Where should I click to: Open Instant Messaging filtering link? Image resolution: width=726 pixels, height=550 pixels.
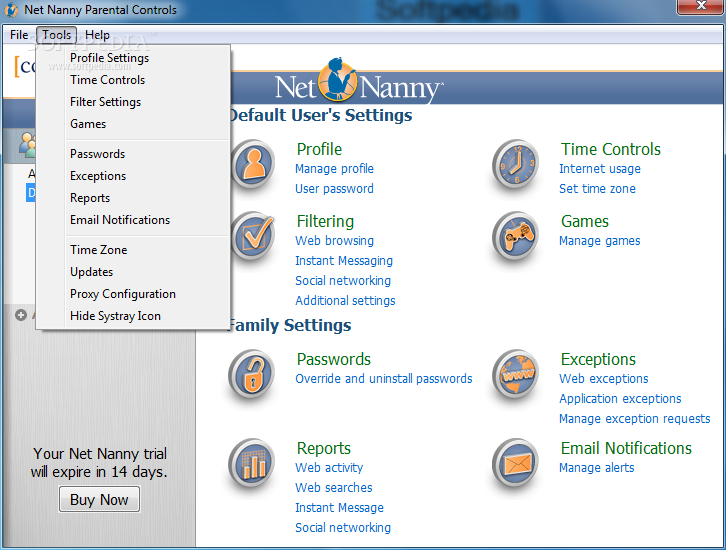click(344, 261)
